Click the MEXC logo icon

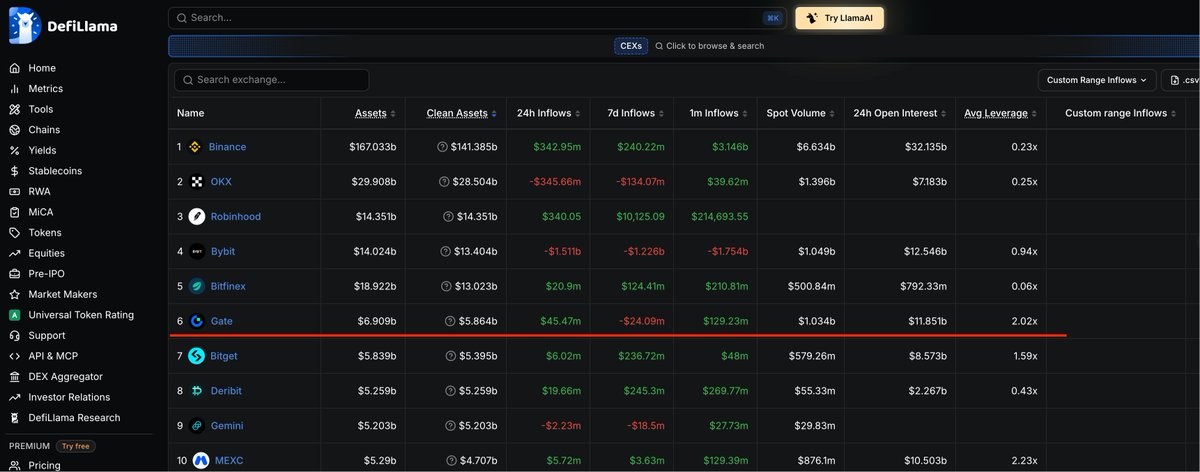pyautogui.click(x=201, y=461)
